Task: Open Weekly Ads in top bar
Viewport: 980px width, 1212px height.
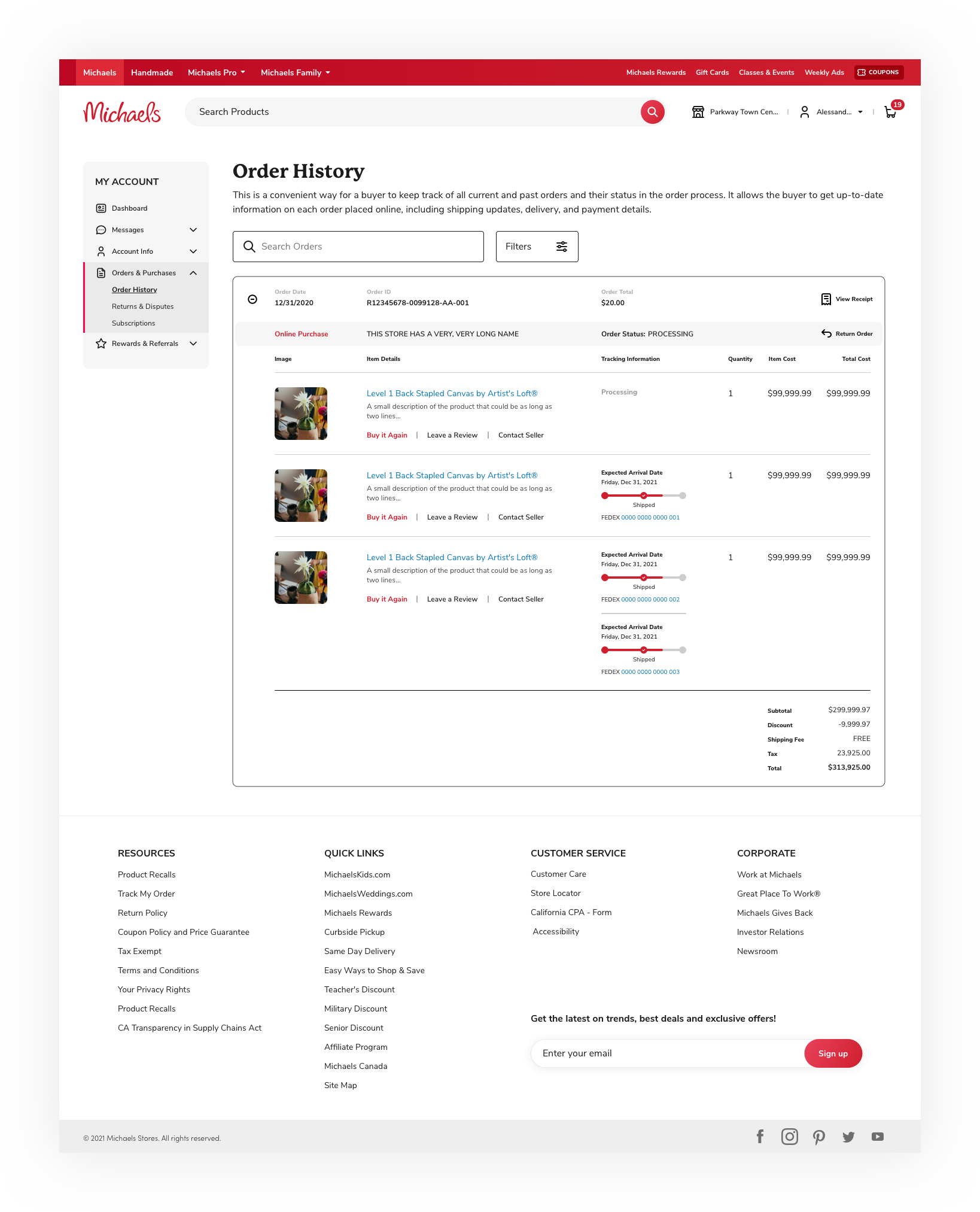Action: tap(824, 72)
